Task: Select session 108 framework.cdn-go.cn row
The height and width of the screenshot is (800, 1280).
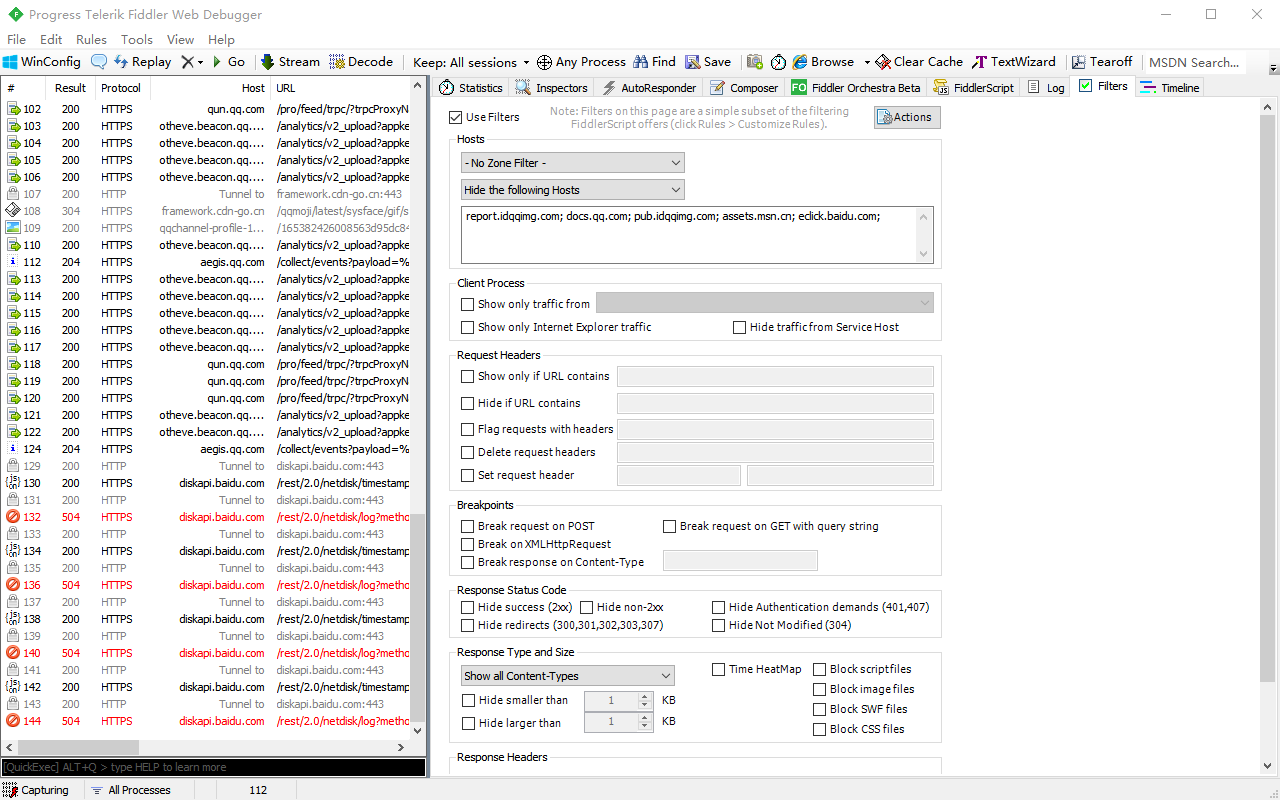Action: [207, 211]
